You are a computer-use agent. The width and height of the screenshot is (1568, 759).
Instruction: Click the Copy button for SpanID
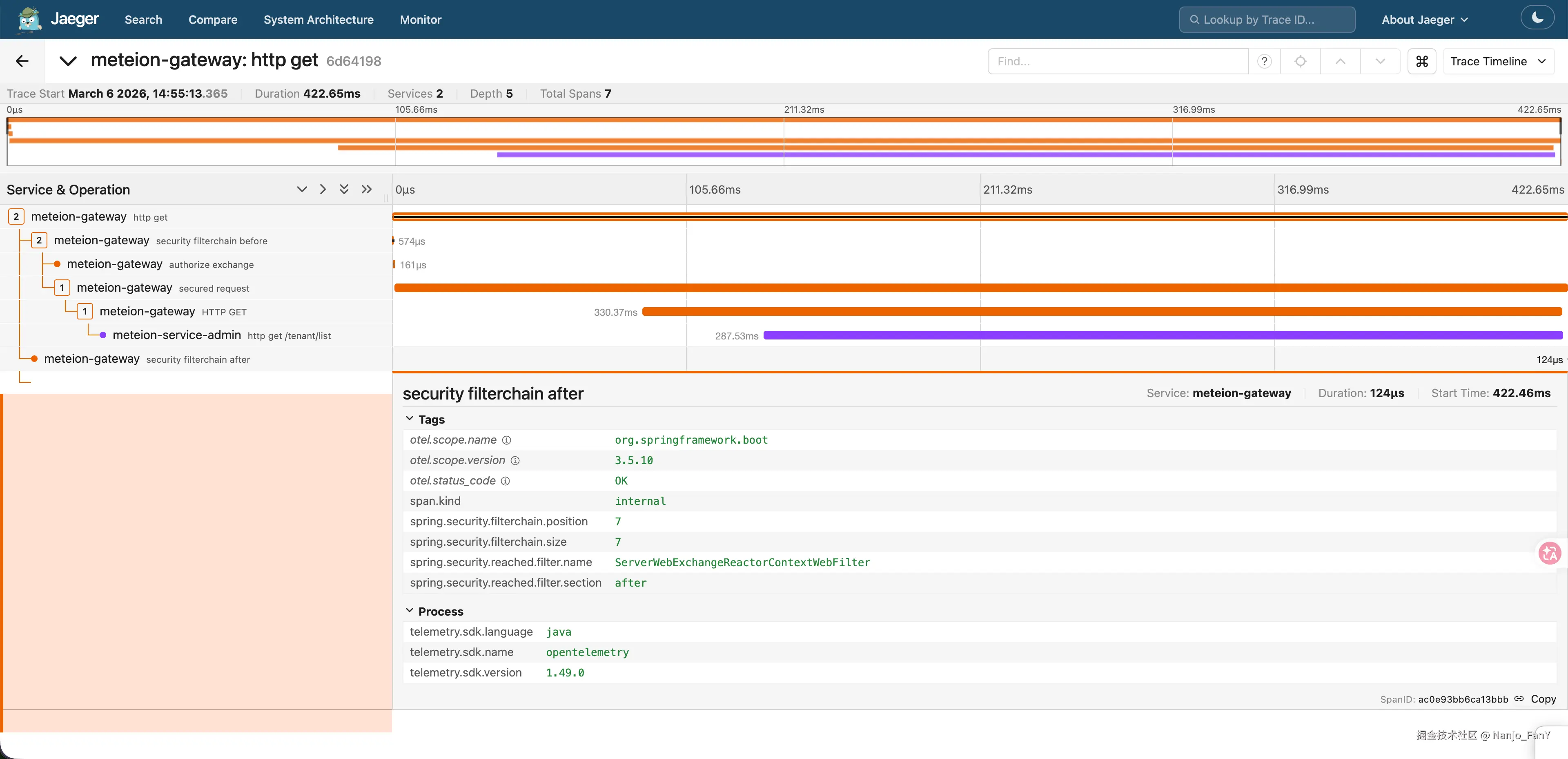click(x=1543, y=699)
